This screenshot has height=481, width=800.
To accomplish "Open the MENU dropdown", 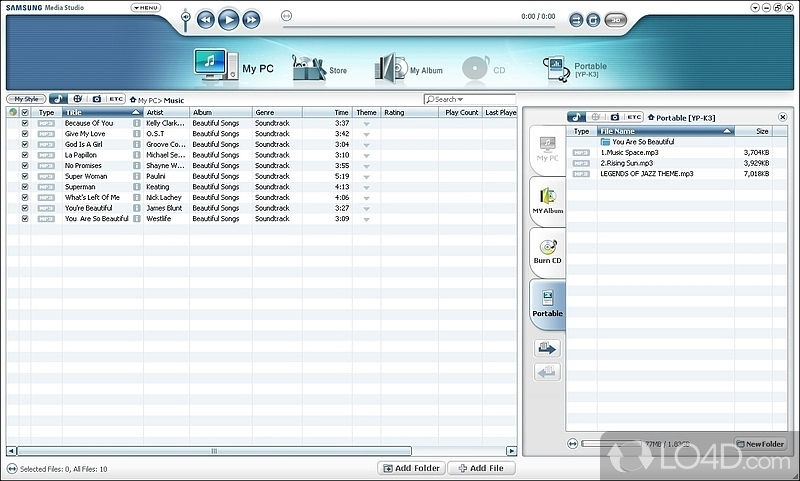I will [x=145, y=7].
